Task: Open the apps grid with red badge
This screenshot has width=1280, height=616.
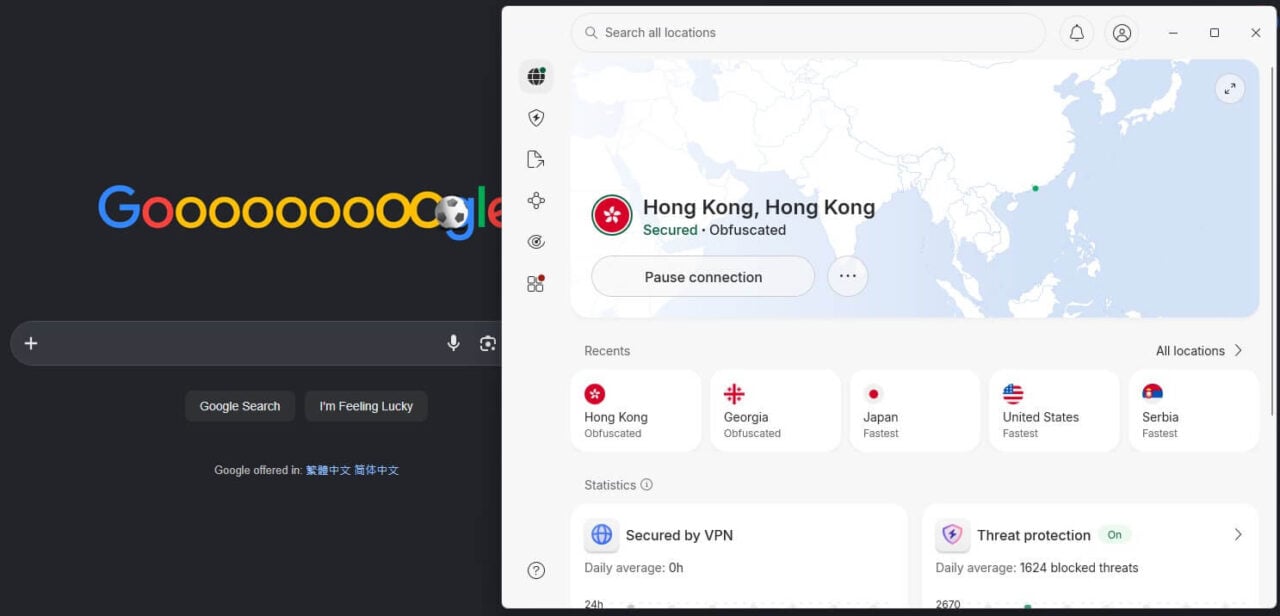Action: (536, 284)
